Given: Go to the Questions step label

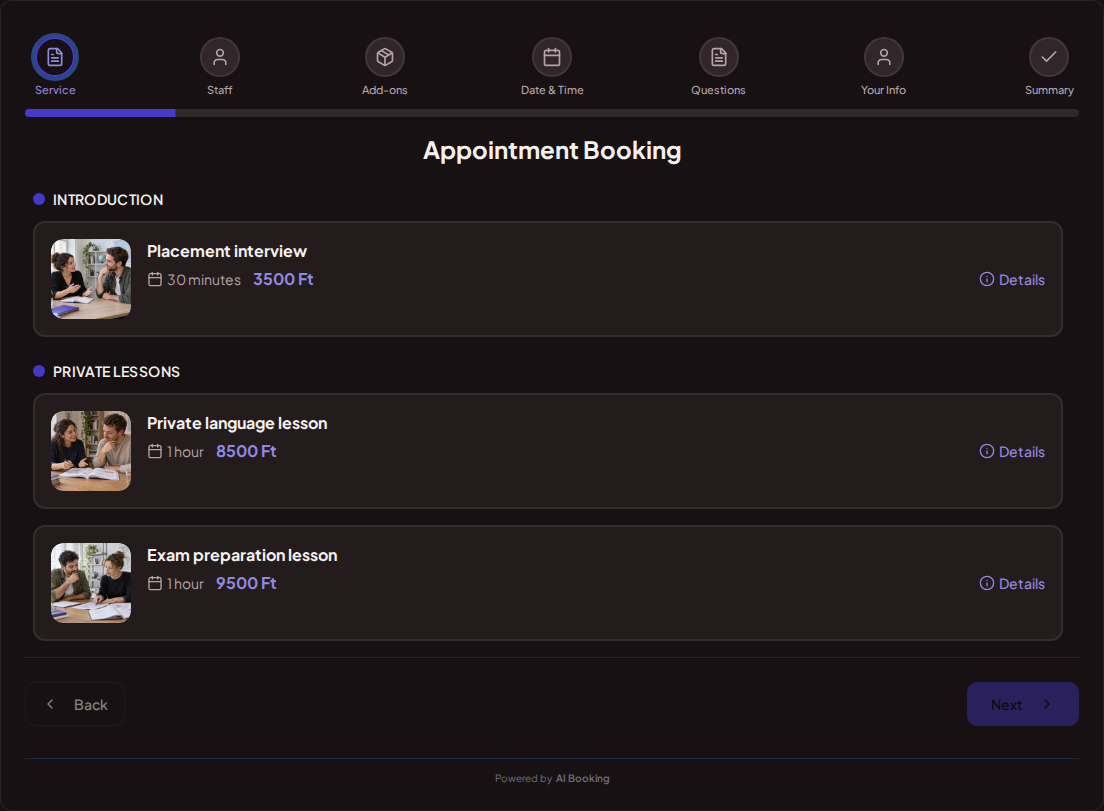Looking at the screenshot, I should click(x=718, y=90).
